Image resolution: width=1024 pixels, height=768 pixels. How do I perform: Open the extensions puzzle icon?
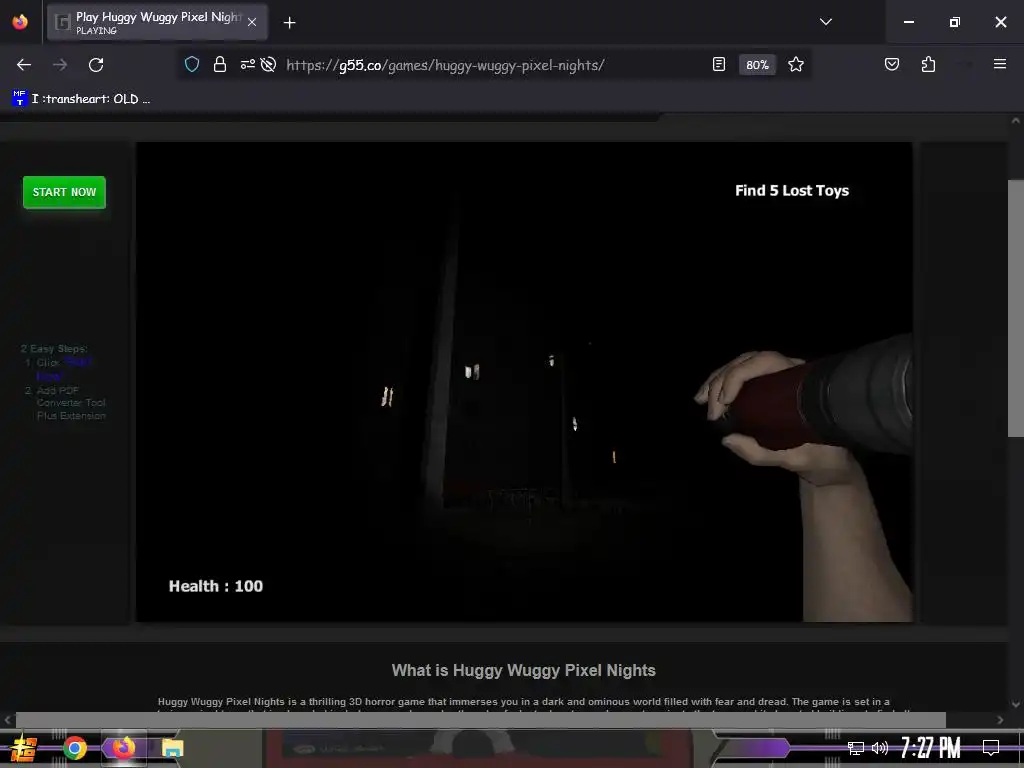click(x=928, y=64)
